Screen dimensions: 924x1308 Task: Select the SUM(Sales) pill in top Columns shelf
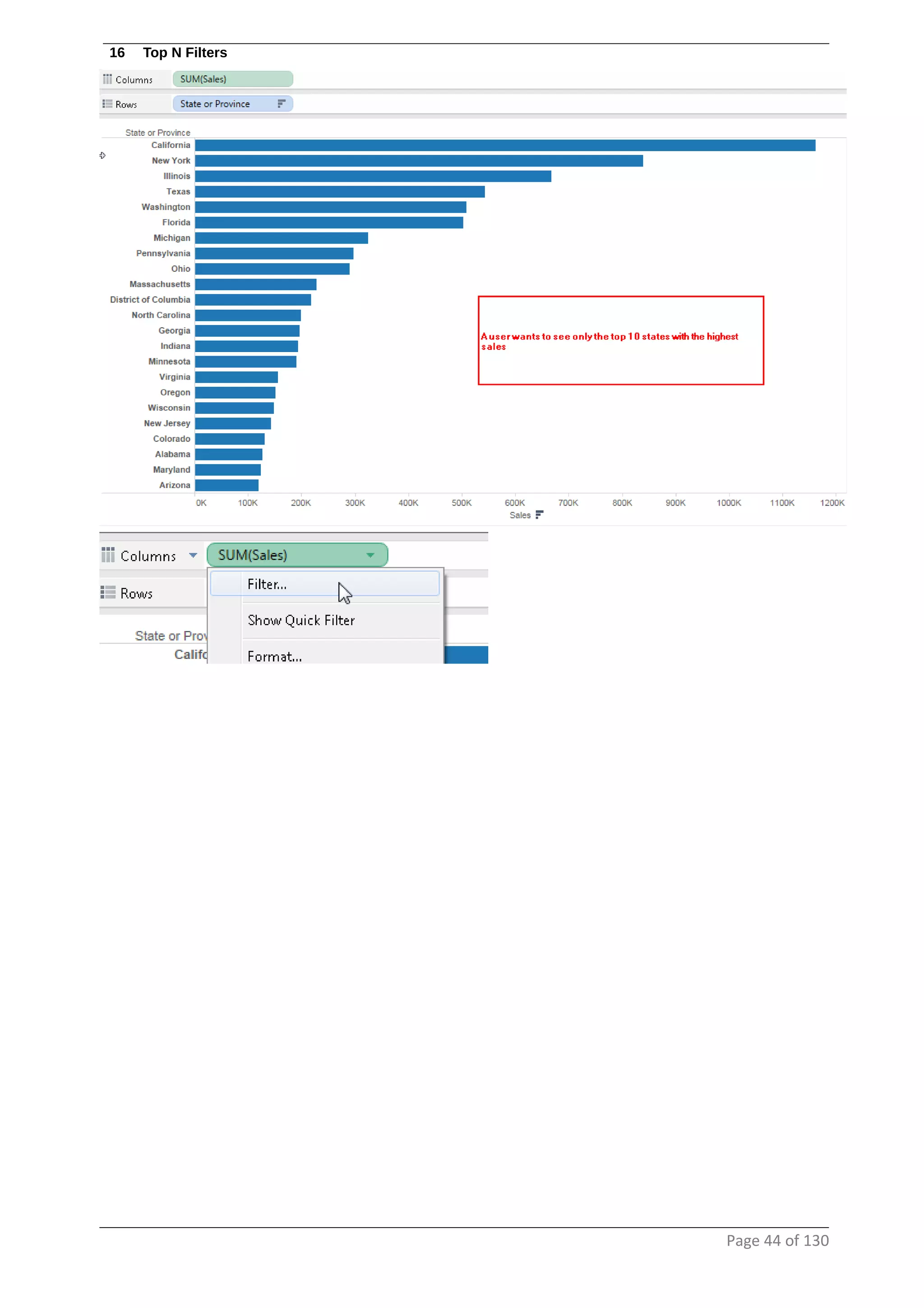(x=232, y=79)
